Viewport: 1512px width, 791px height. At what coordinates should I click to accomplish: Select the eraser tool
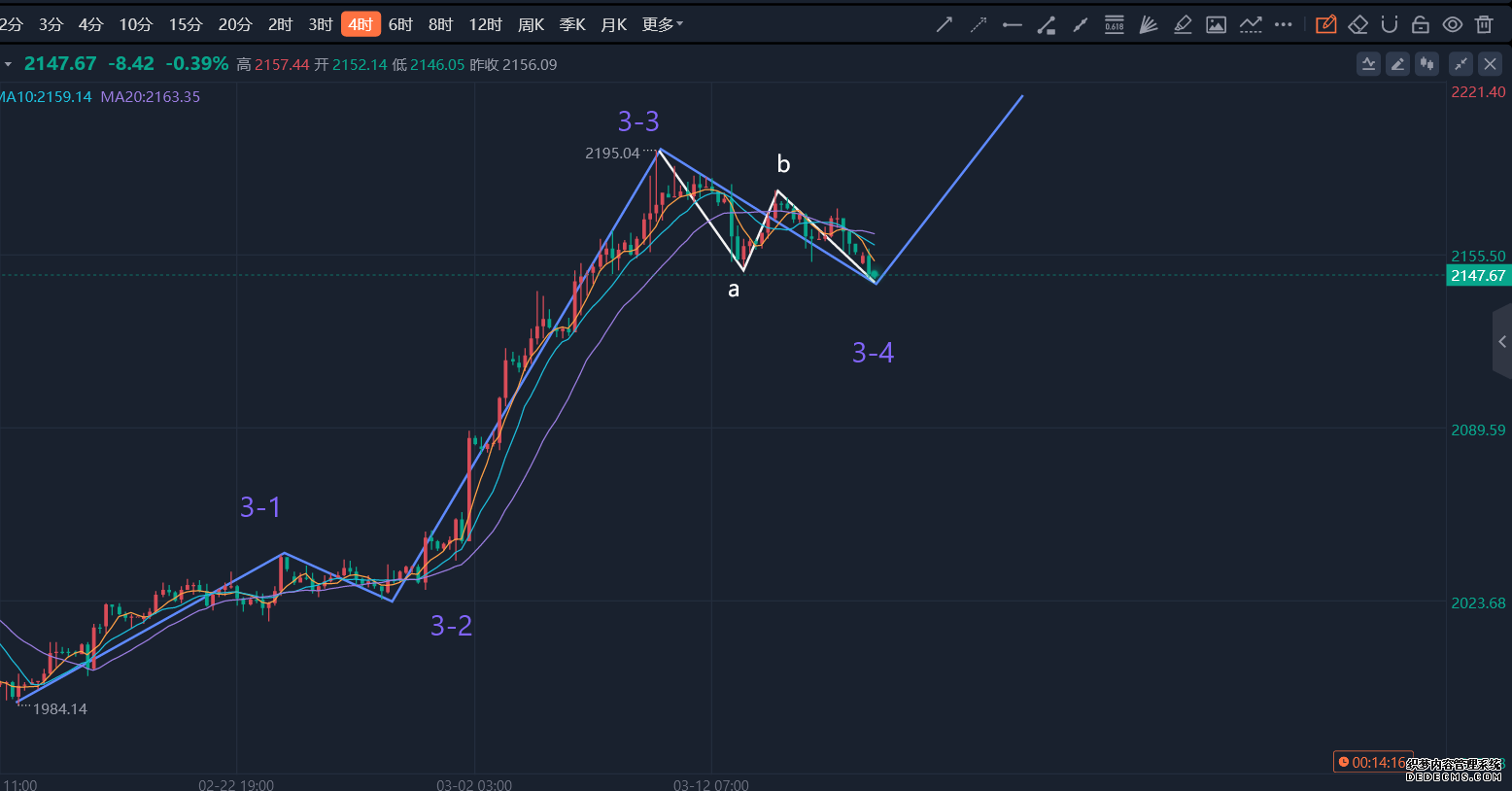point(1357,24)
